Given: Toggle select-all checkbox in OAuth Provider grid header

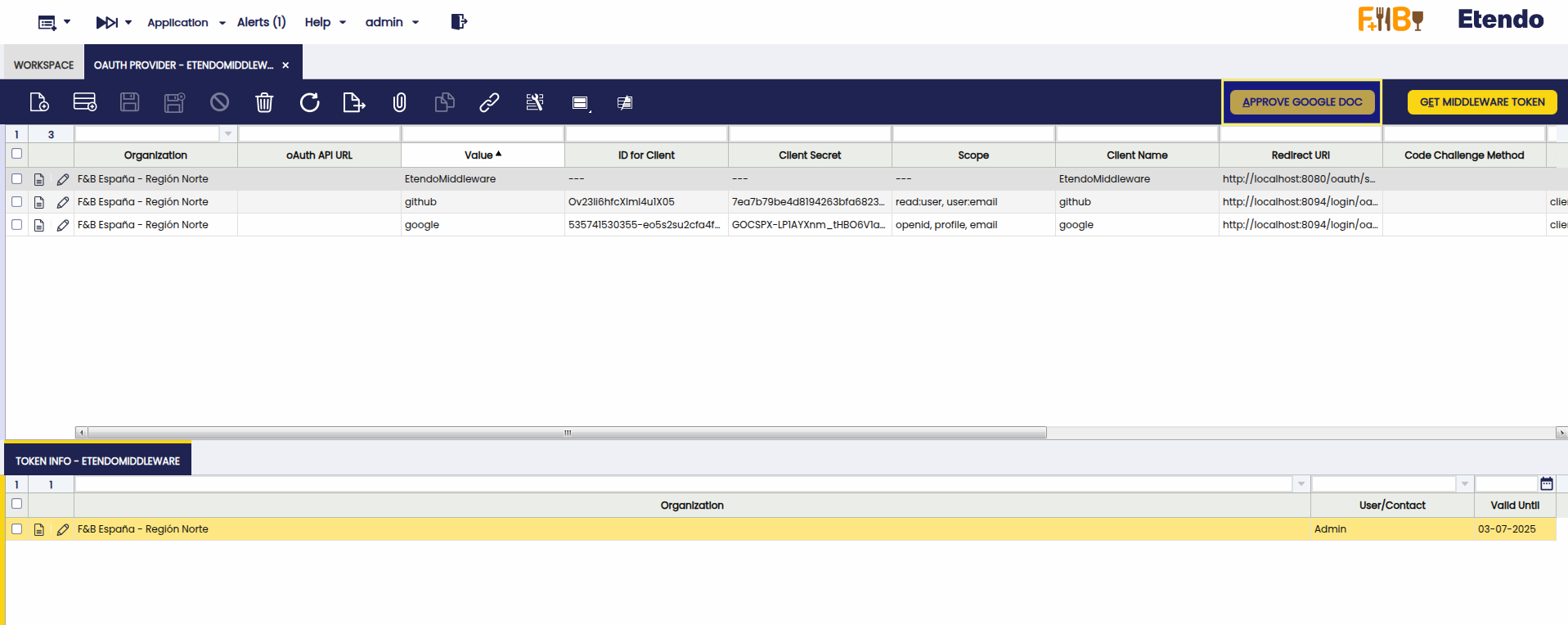Looking at the screenshot, I should coord(16,154).
